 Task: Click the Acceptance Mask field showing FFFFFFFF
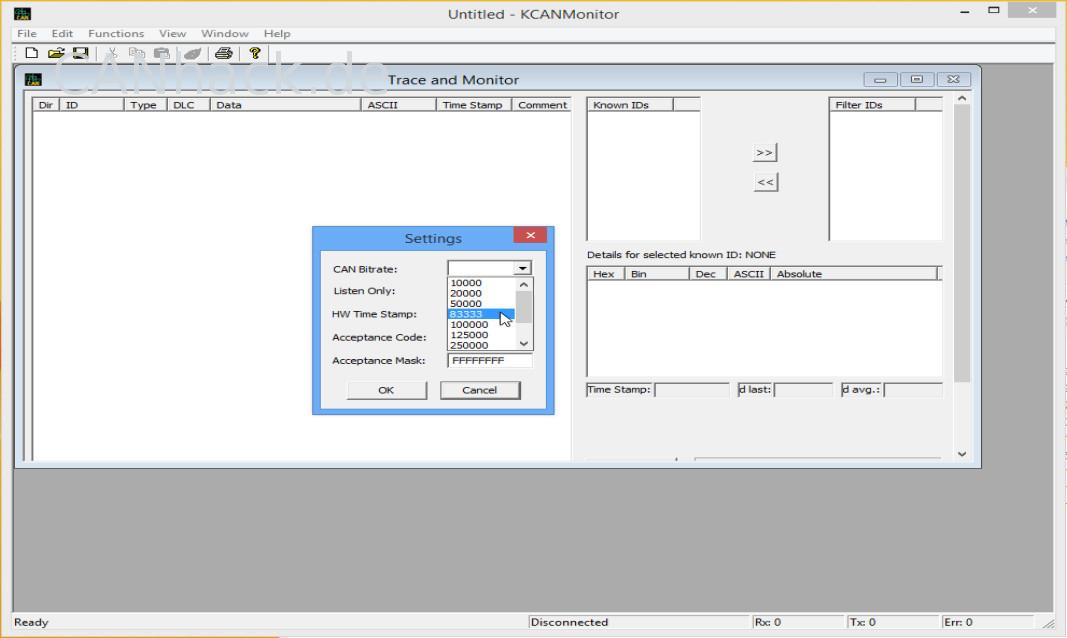pos(490,360)
